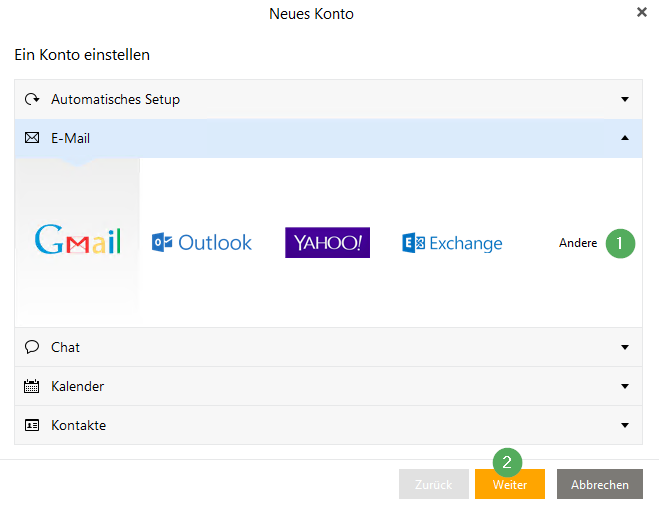
Task: Click the circular arrow Automatisches Setup icon
Action: pos(32,99)
